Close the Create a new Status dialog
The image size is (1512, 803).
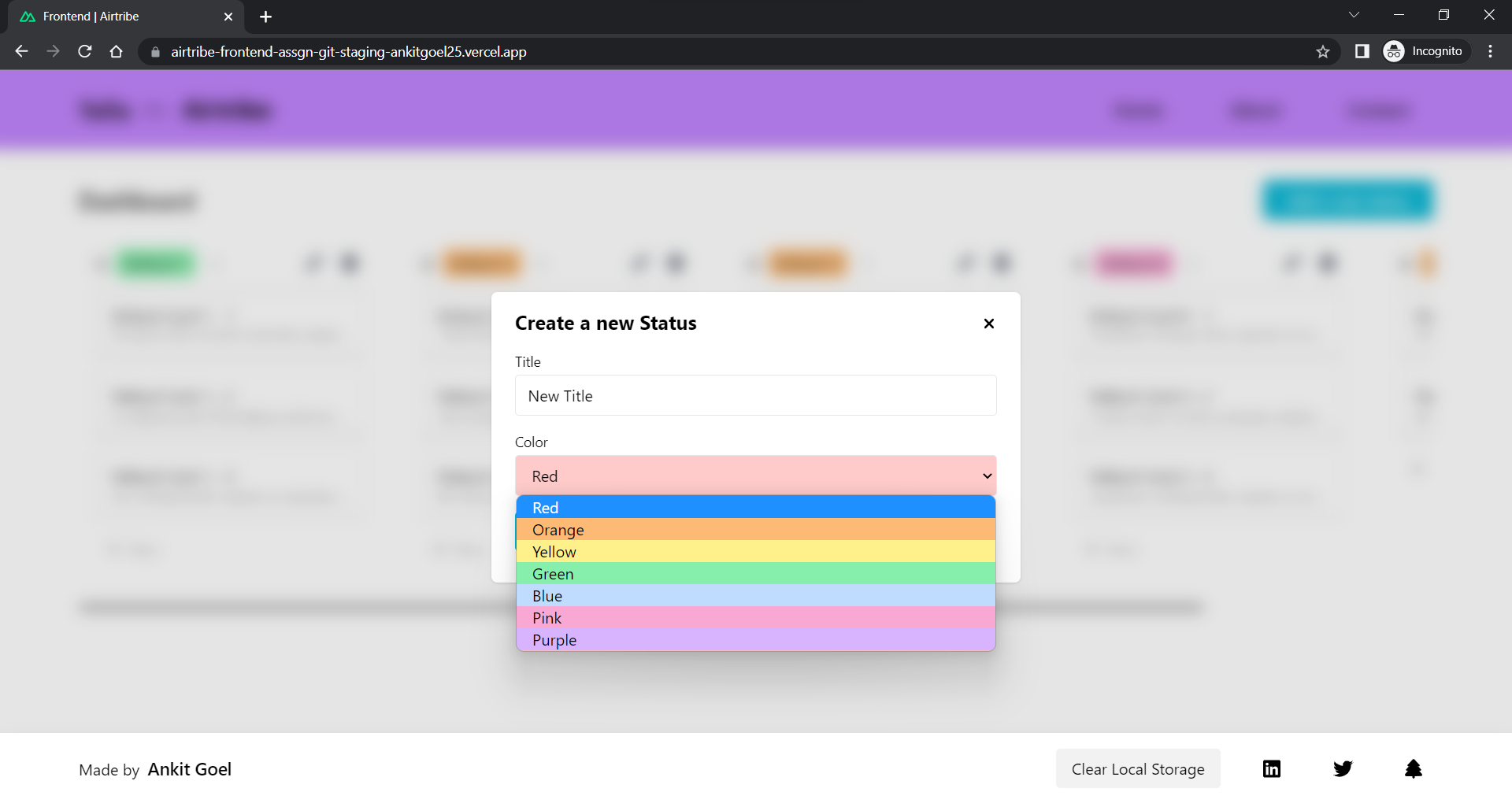pos(988,323)
